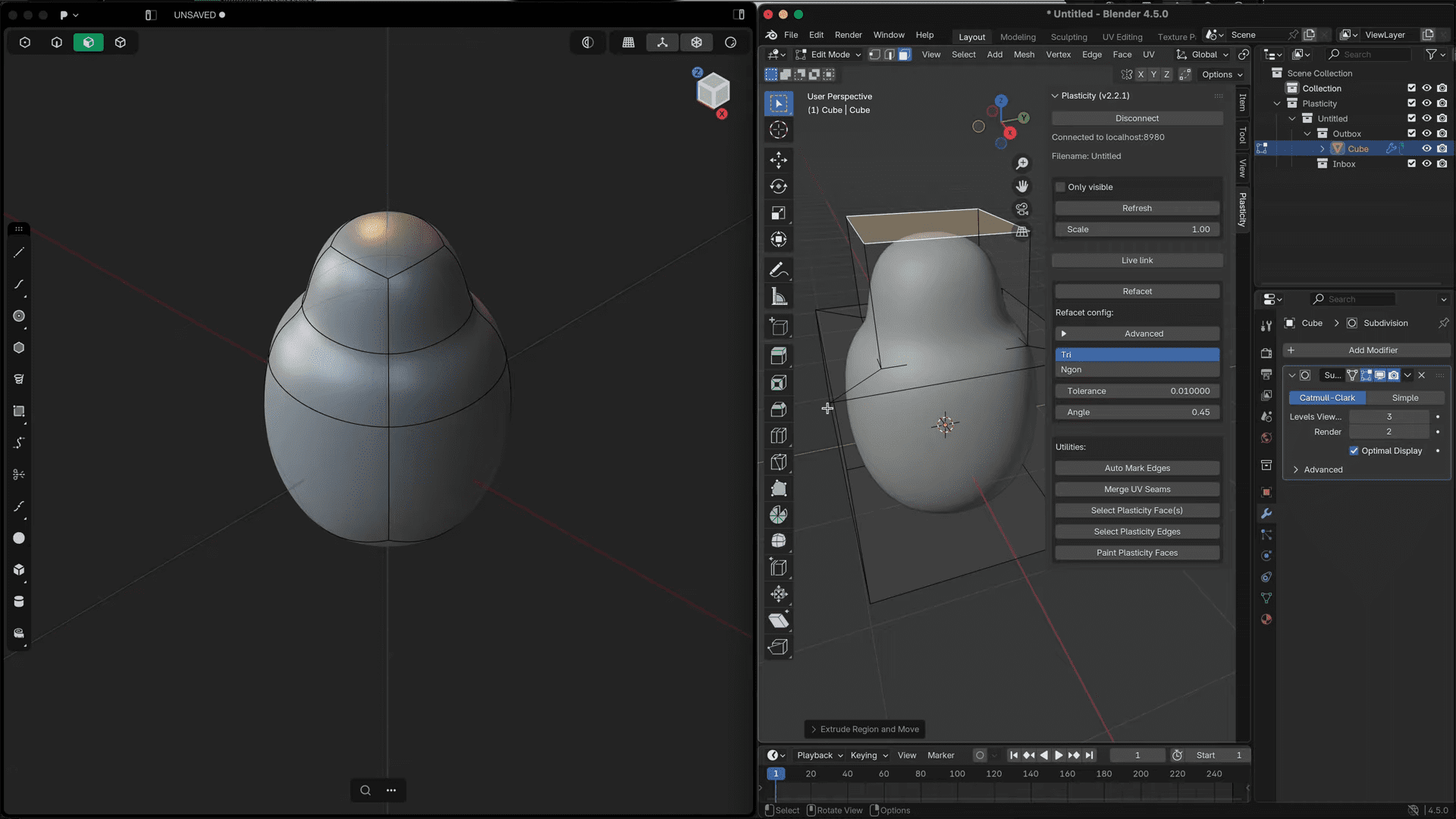Hide the Cube object in the outliner

pyautogui.click(x=1427, y=149)
